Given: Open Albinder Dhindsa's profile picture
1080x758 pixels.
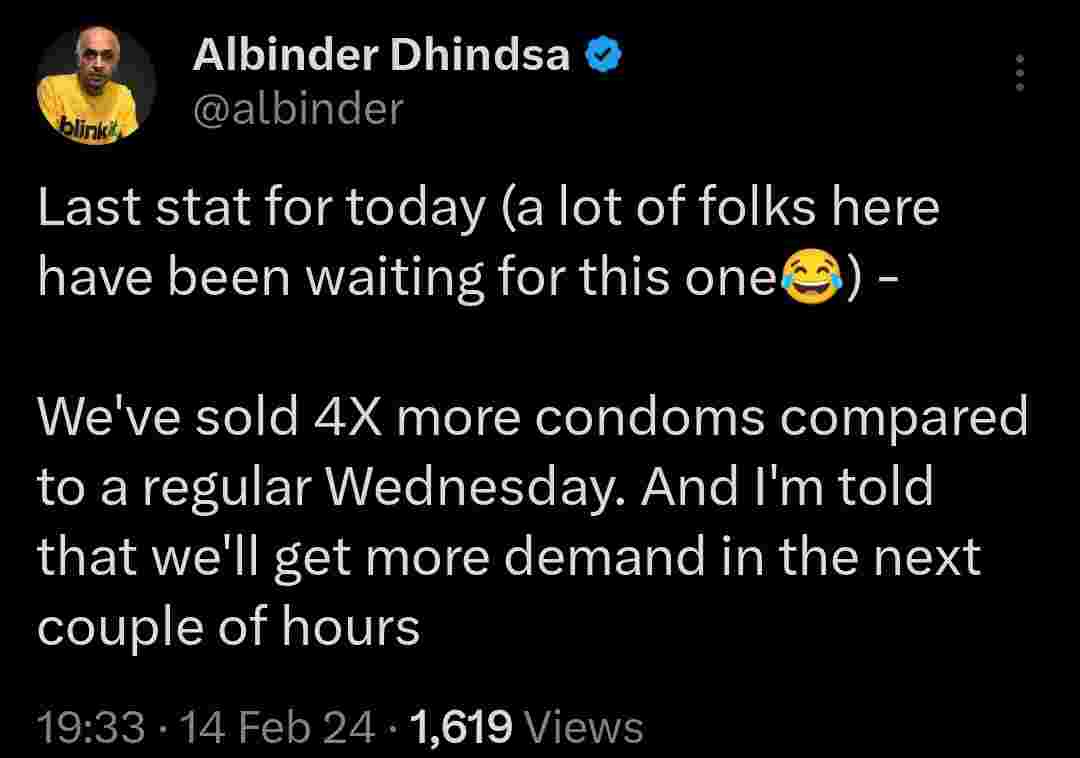Looking at the screenshot, I should click(96, 84).
